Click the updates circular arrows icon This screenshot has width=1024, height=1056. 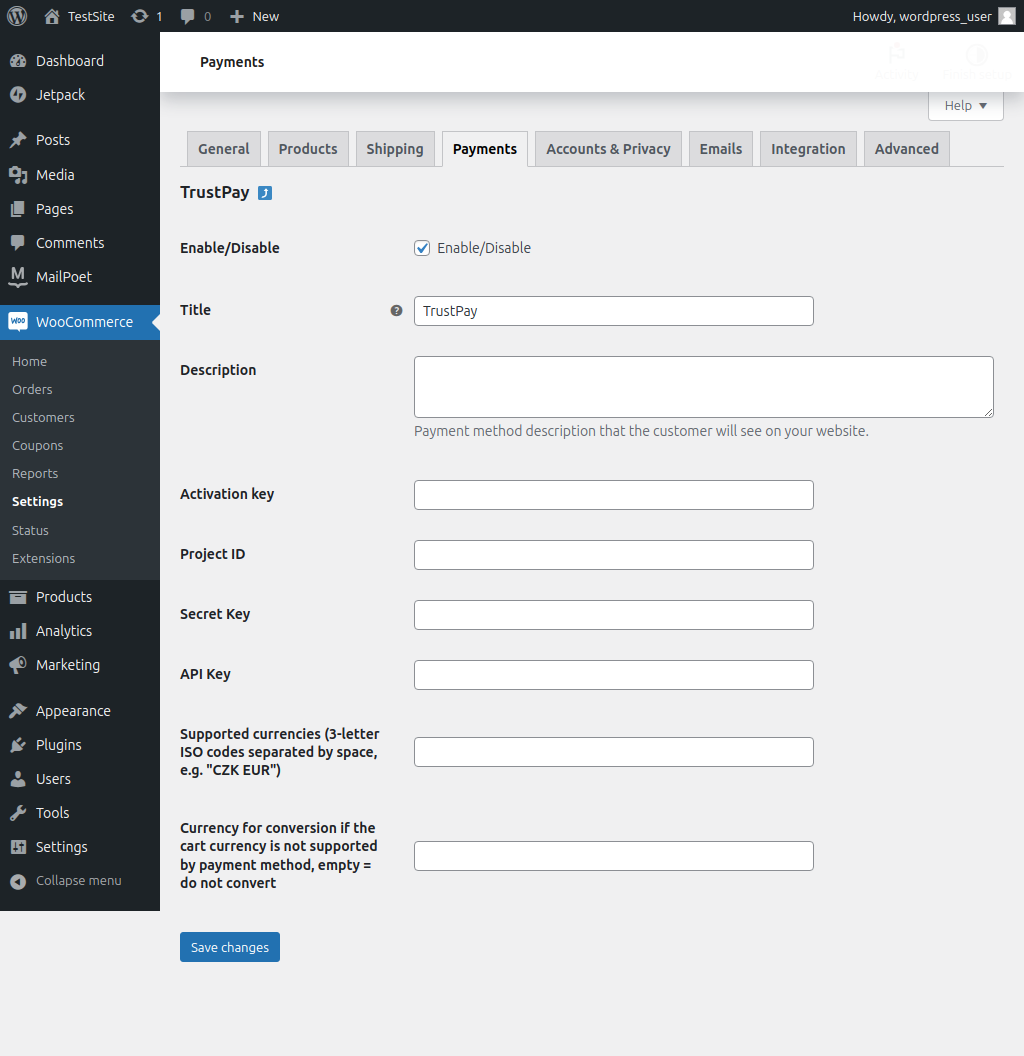139,16
